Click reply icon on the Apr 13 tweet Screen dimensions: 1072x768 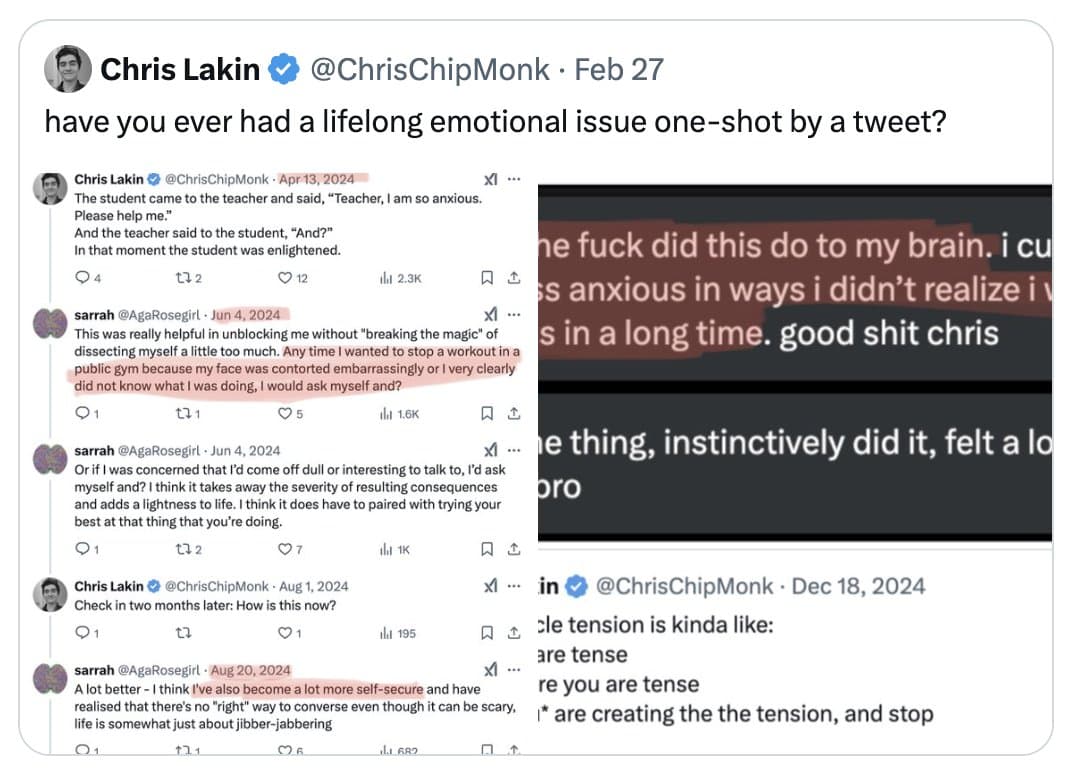82,279
